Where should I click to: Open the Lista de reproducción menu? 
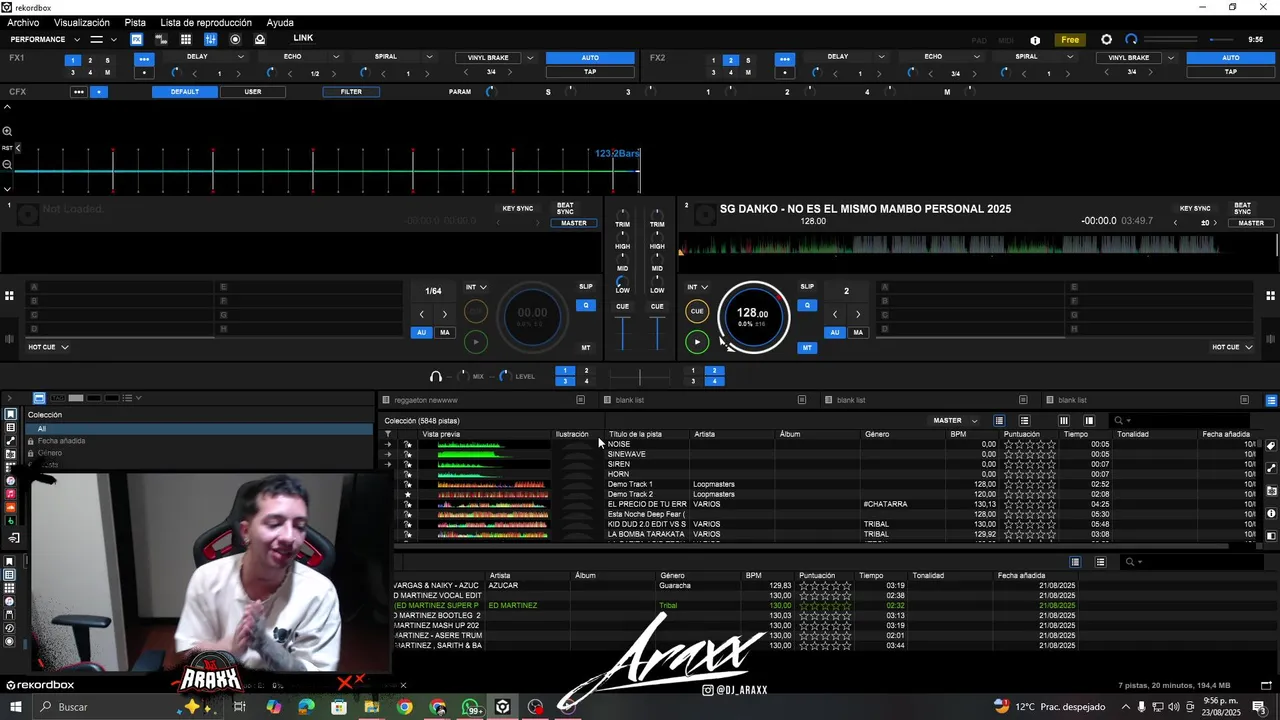(x=206, y=22)
